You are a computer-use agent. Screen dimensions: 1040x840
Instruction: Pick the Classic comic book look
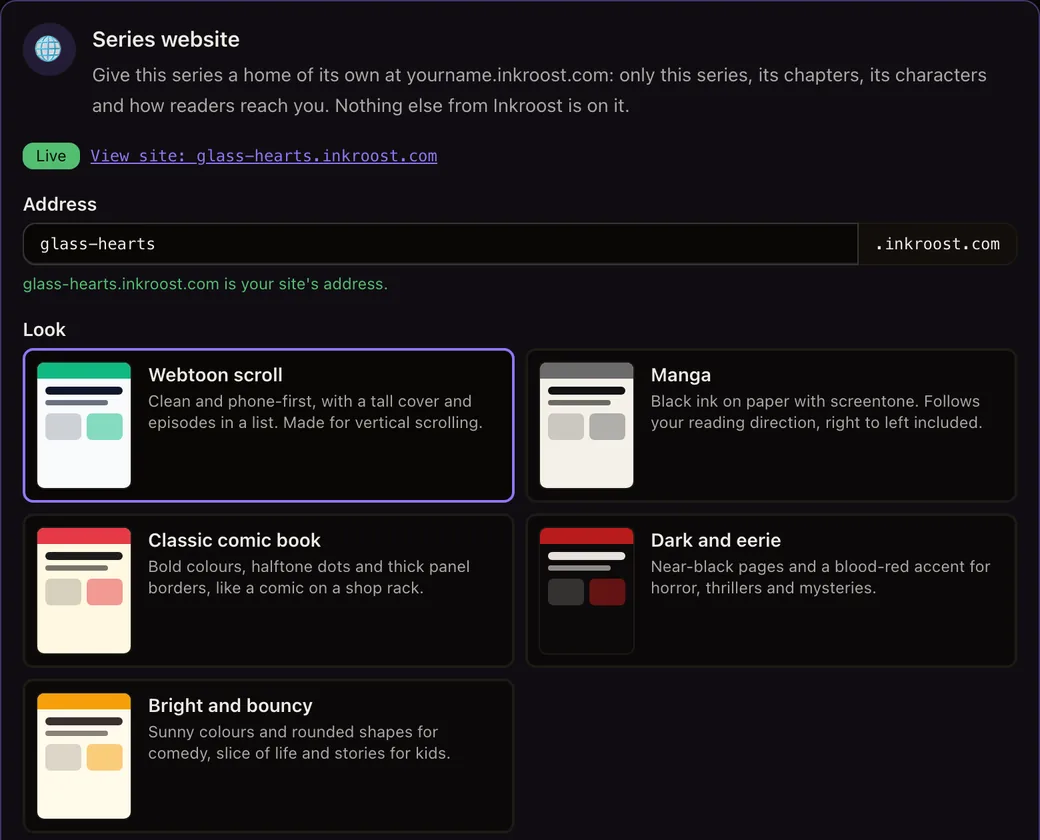[269, 591]
